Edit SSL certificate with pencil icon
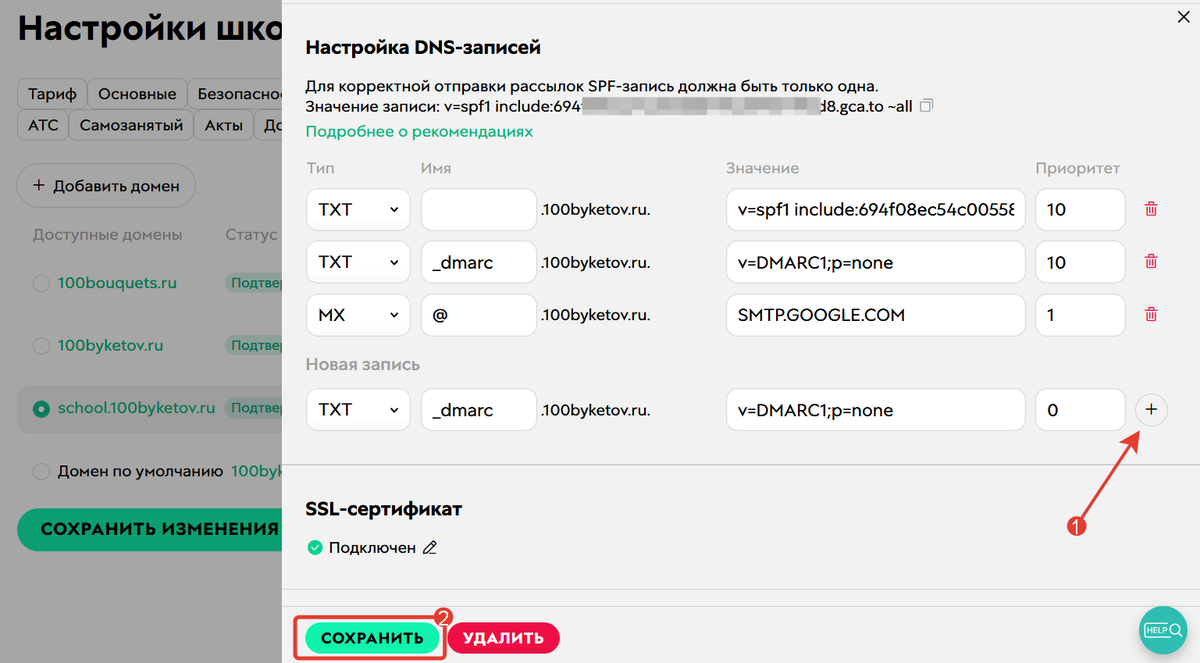This screenshot has height=663, width=1200. coord(430,548)
